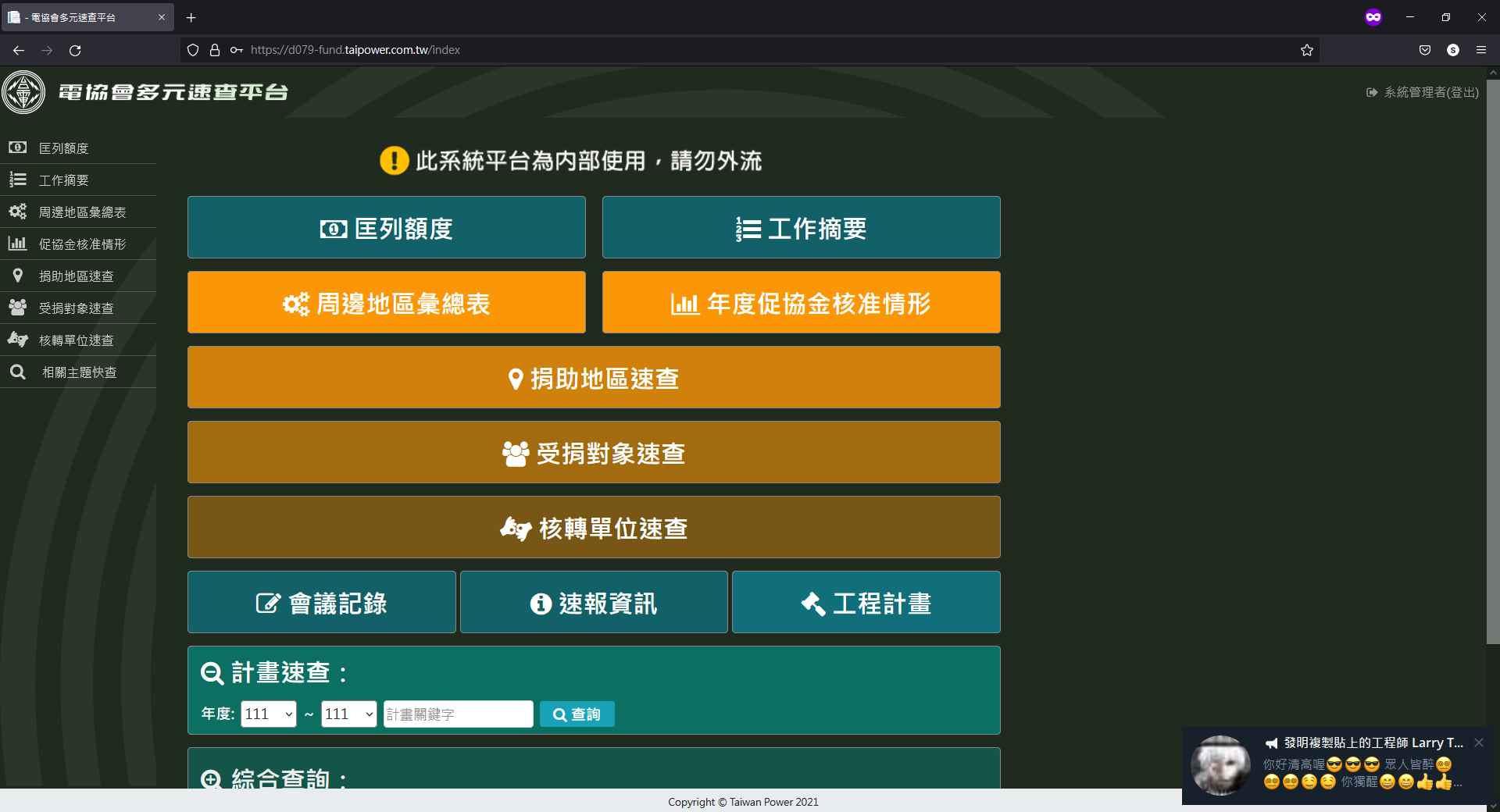
Task: Click the S extension icon in toolbar
Action: [x=1453, y=50]
